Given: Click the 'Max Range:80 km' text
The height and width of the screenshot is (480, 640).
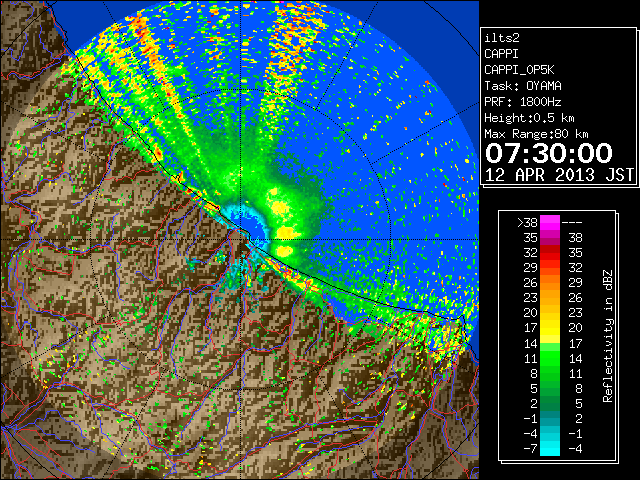Looking at the screenshot, I should pos(536,134).
